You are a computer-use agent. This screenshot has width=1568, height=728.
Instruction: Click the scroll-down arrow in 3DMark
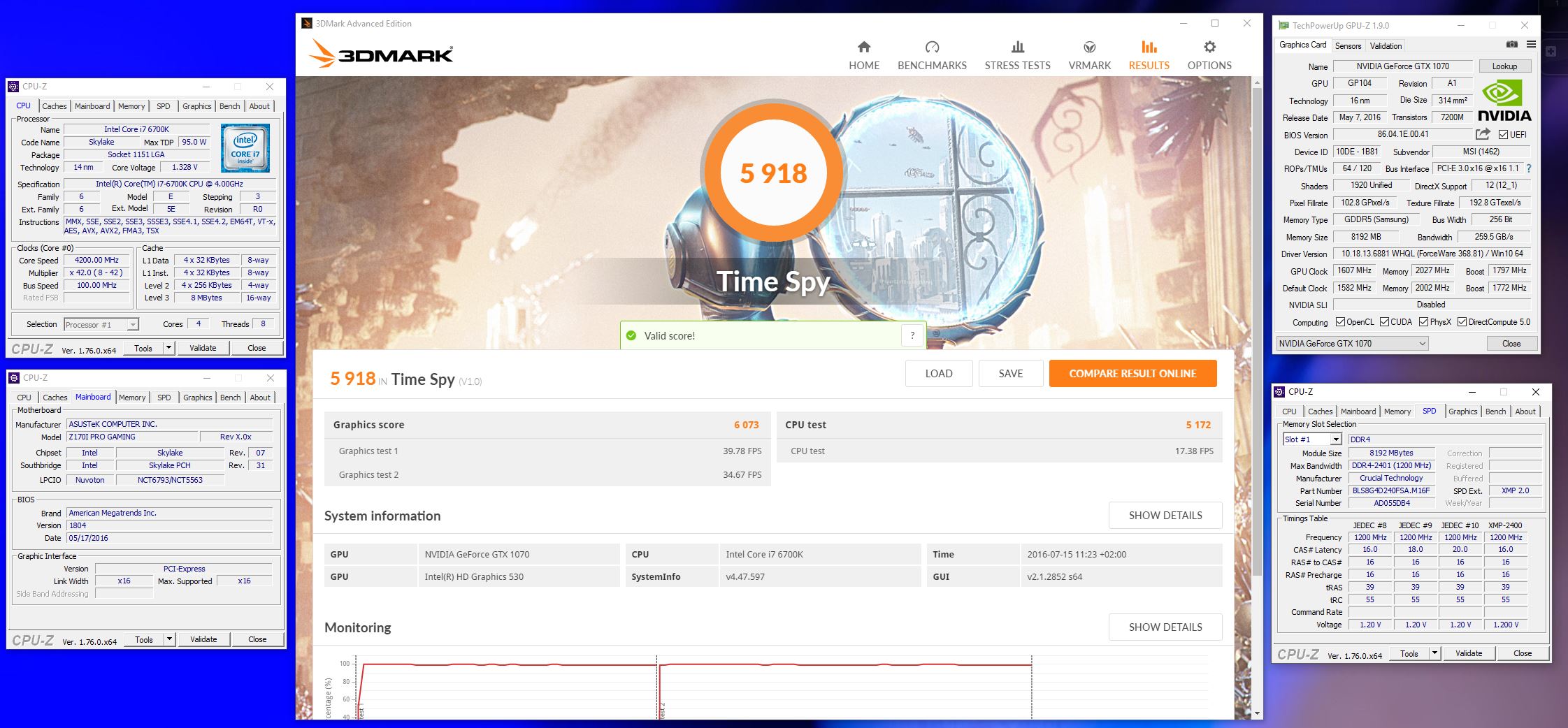[1257, 713]
